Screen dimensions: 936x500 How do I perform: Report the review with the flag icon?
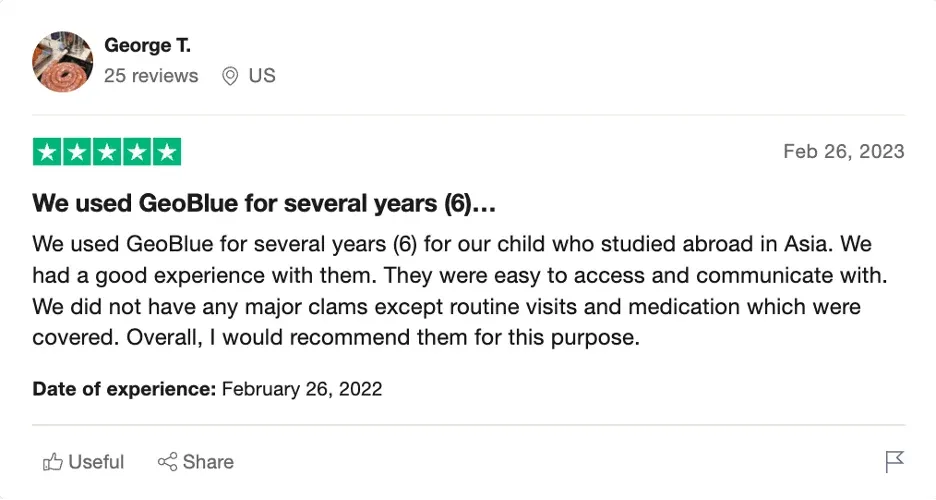894,462
